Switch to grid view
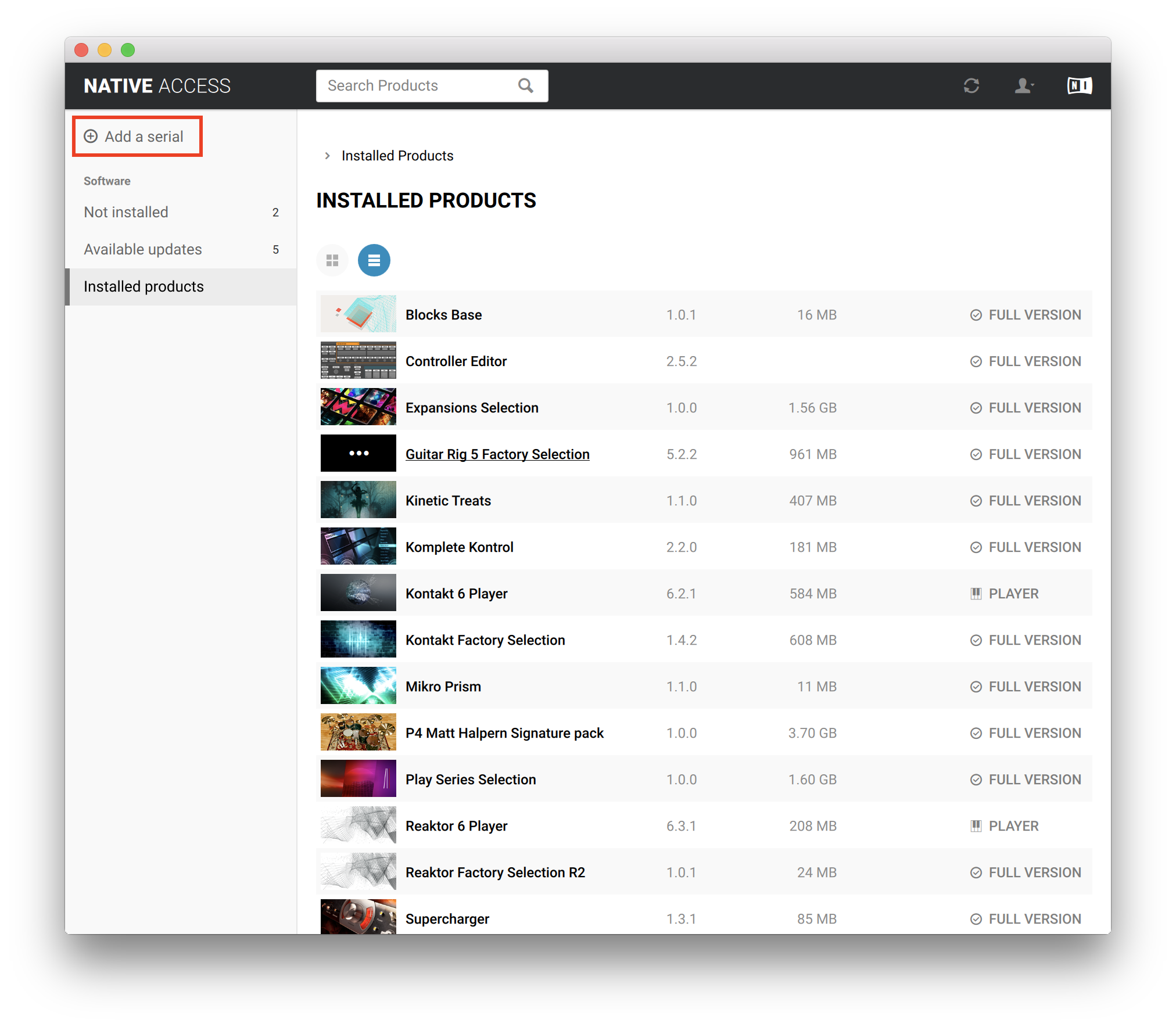Viewport: 1176px width, 1027px height. click(x=332, y=260)
